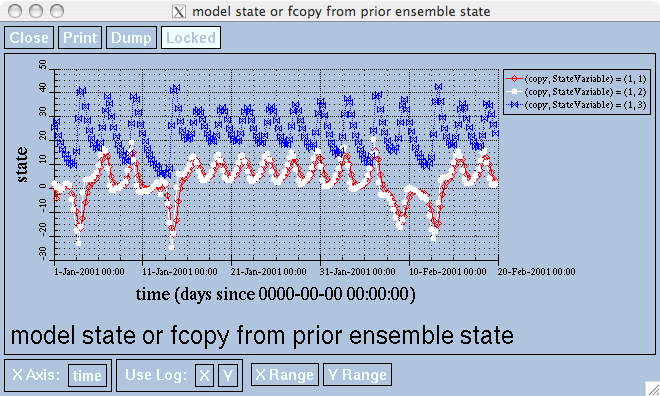The width and height of the screenshot is (660, 396).
Task: Click the Dump button
Action: (x=131, y=37)
